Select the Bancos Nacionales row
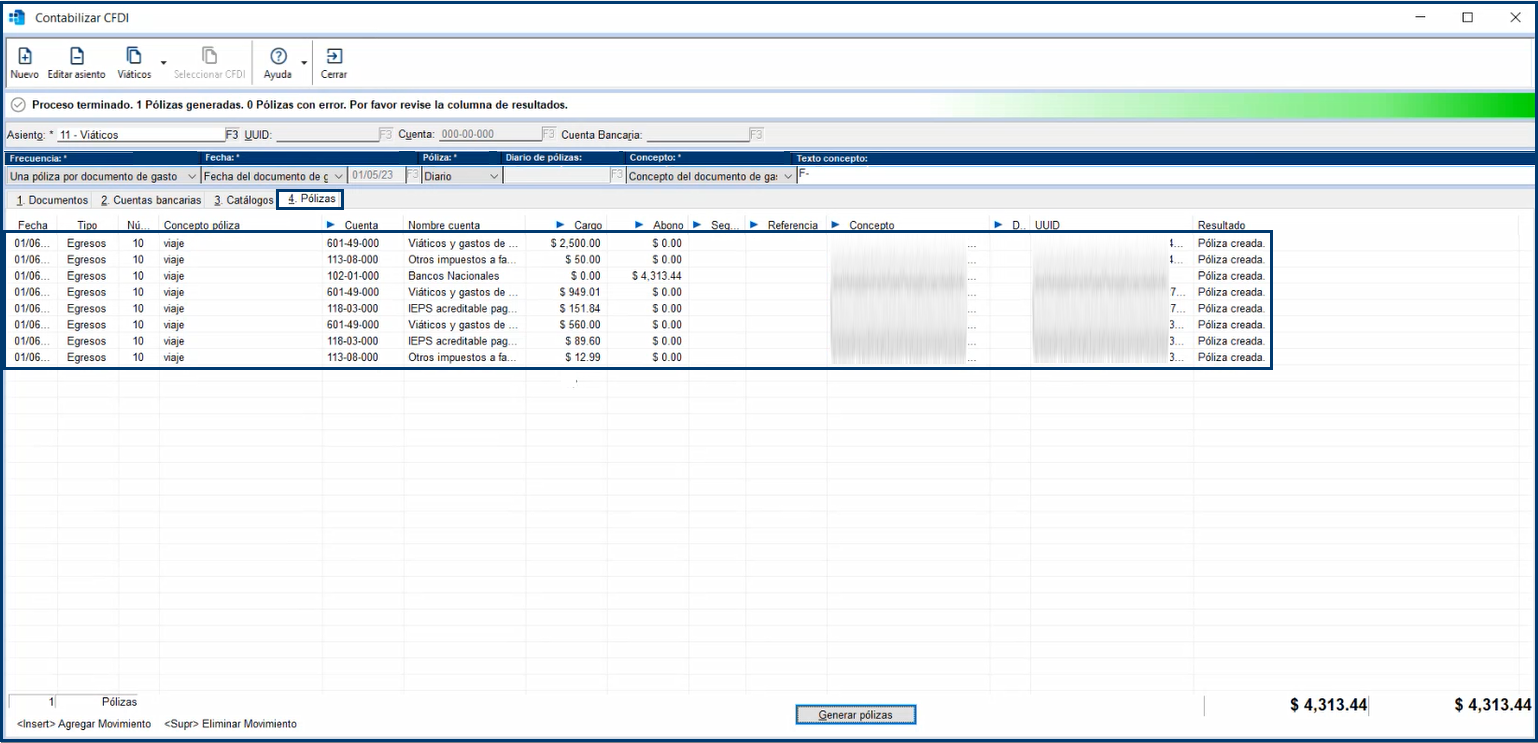Viewport: 1538px width, 743px height. (x=453, y=276)
